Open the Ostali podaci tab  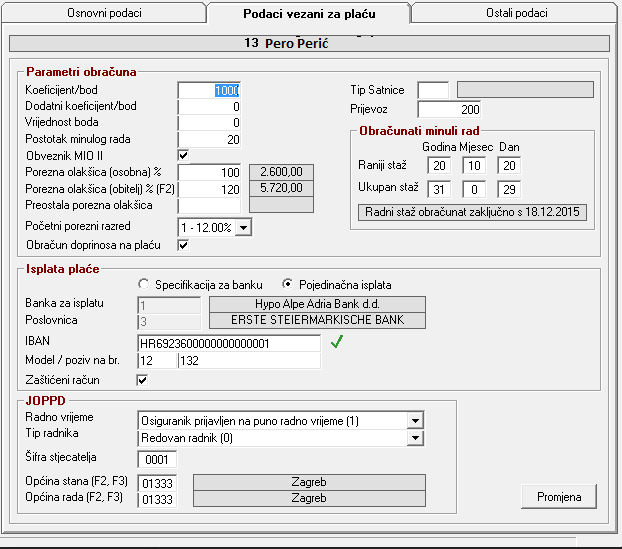tap(510, 13)
